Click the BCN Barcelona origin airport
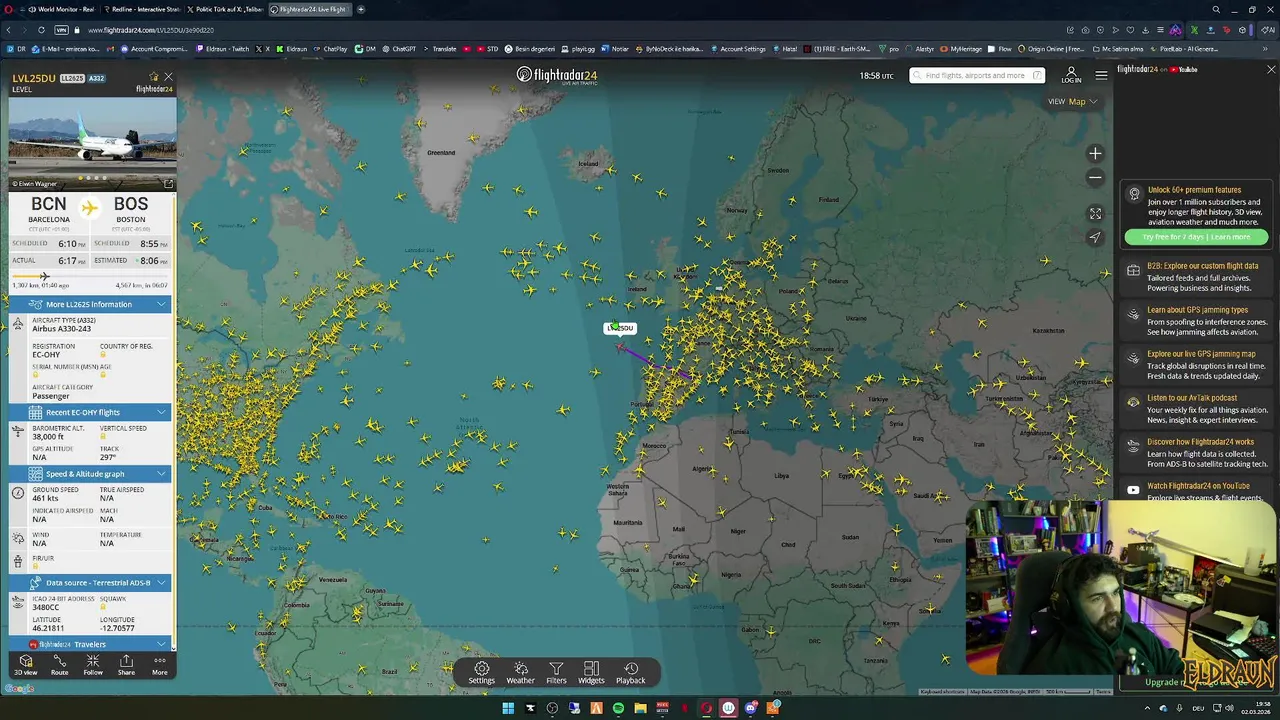Viewport: 1280px width, 720px height. [49, 210]
